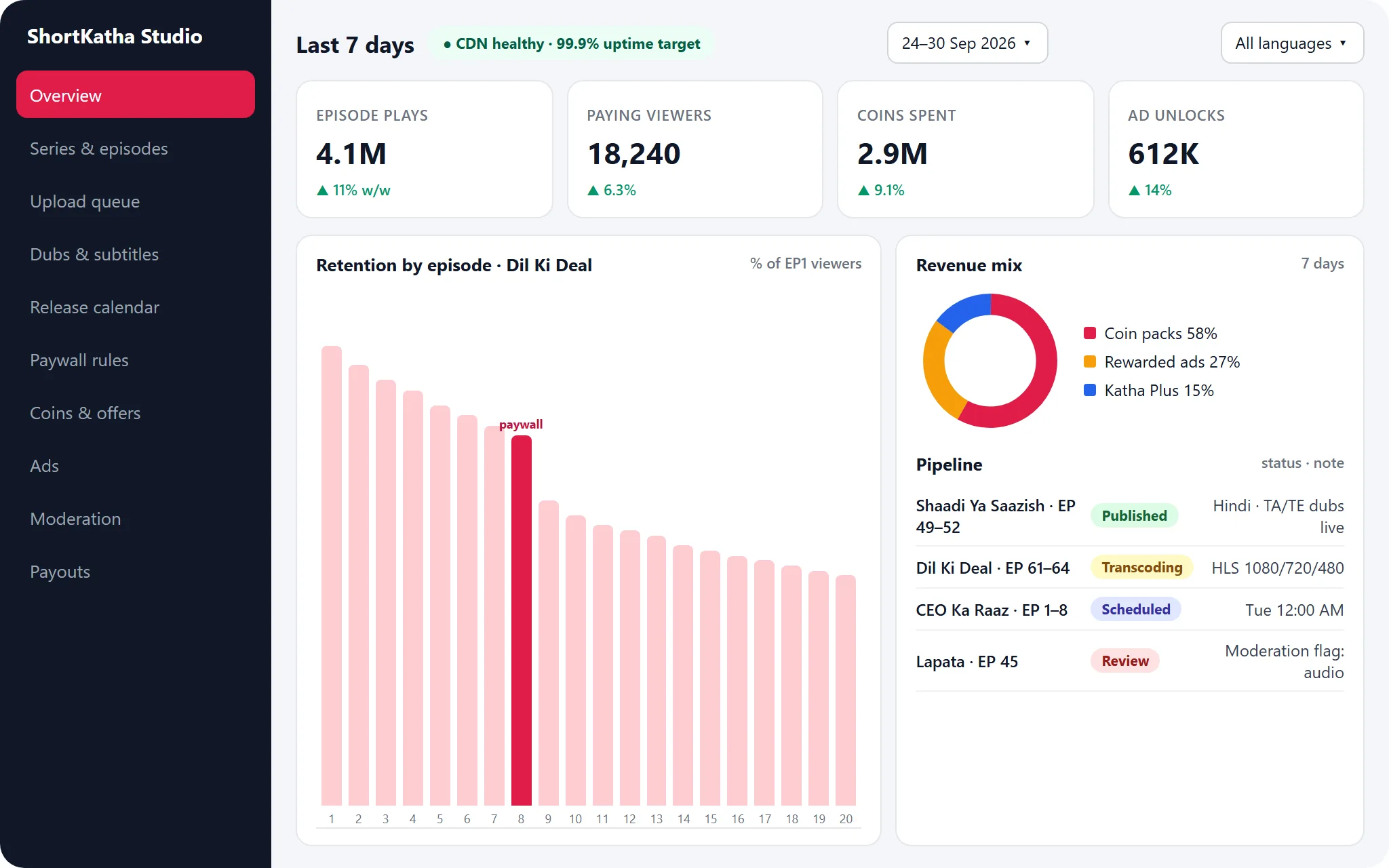Open the Release calendar
The height and width of the screenshot is (868, 1389).
click(x=136, y=307)
